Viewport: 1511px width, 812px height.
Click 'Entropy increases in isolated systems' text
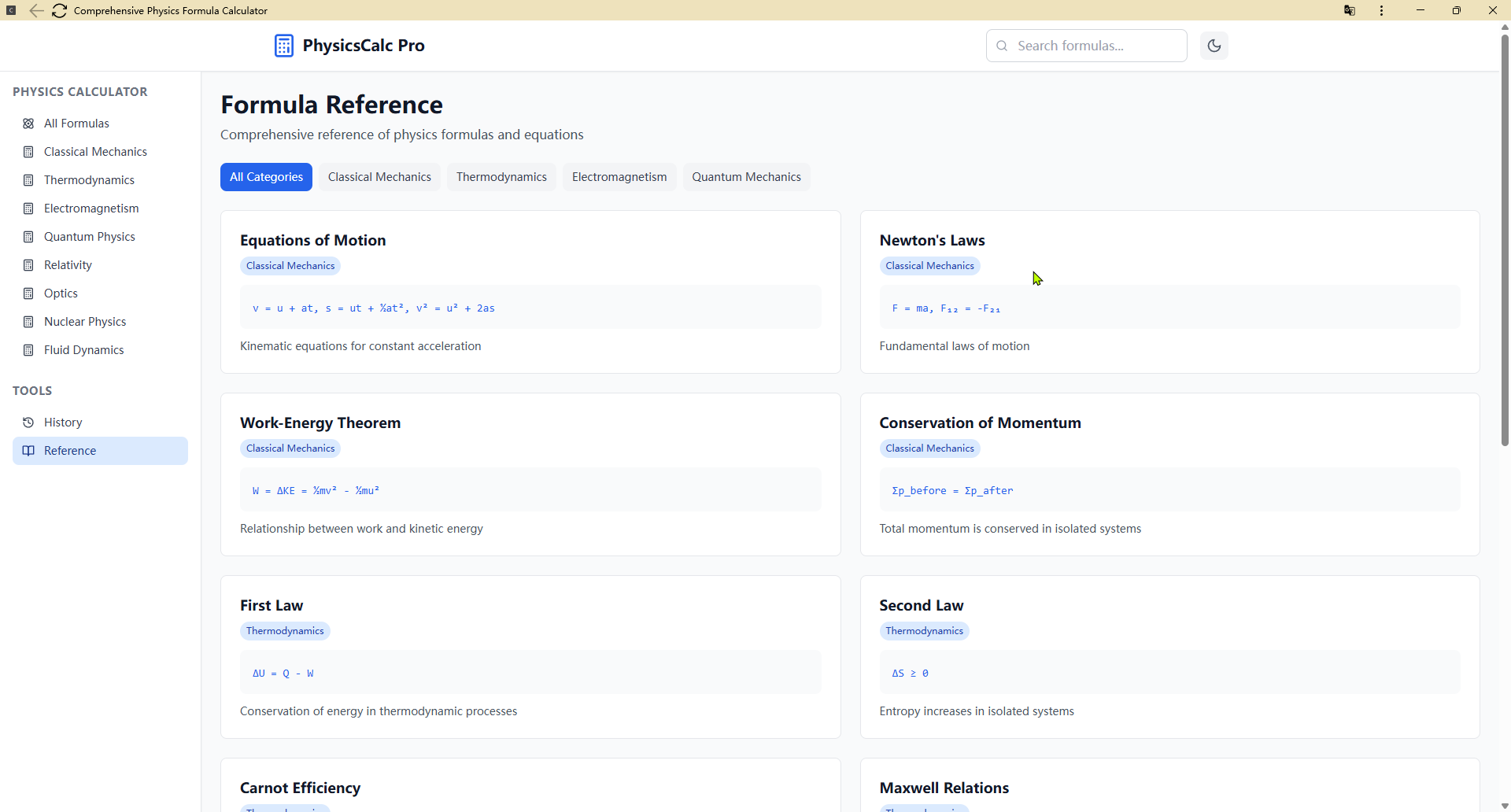(x=977, y=711)
